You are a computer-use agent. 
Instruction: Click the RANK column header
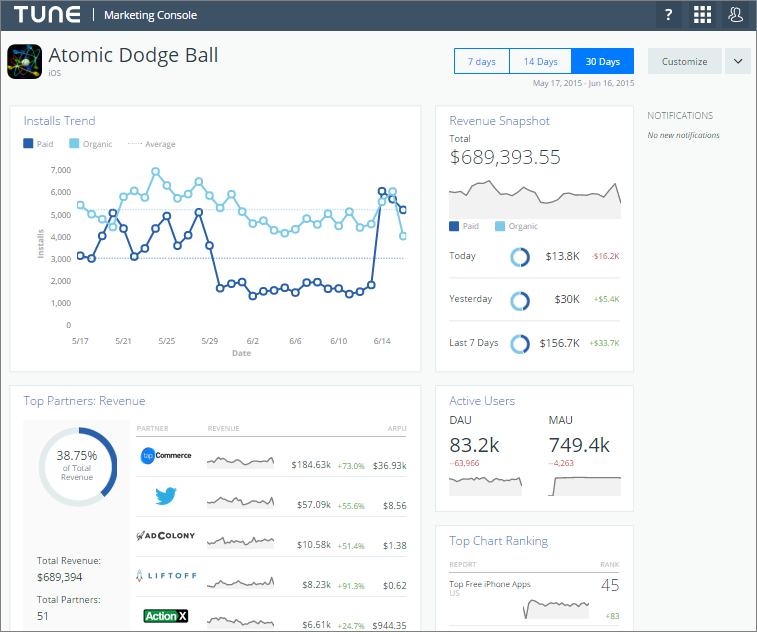610,564
